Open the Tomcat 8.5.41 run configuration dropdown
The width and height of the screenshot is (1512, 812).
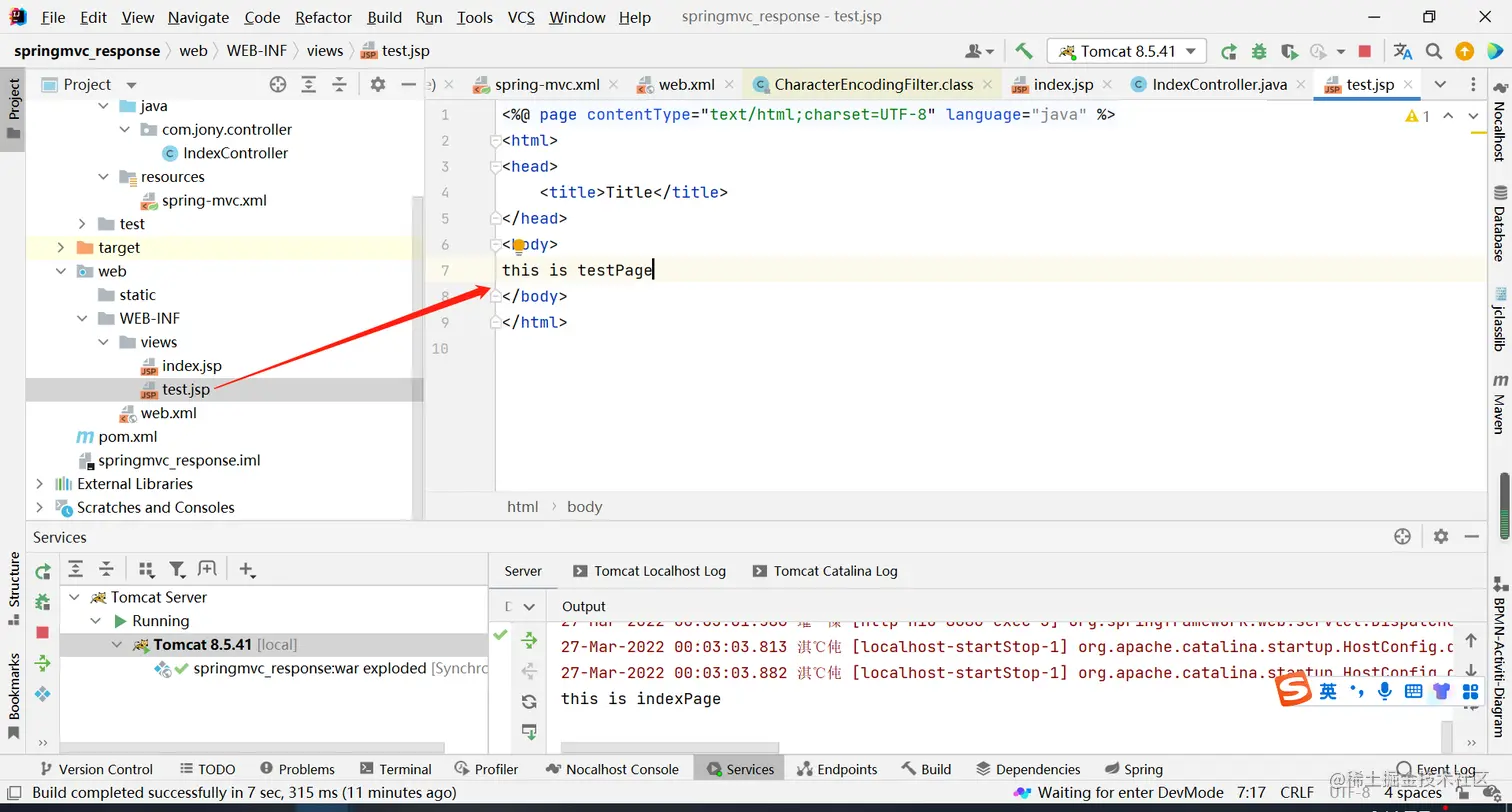tap(1126, 51)
